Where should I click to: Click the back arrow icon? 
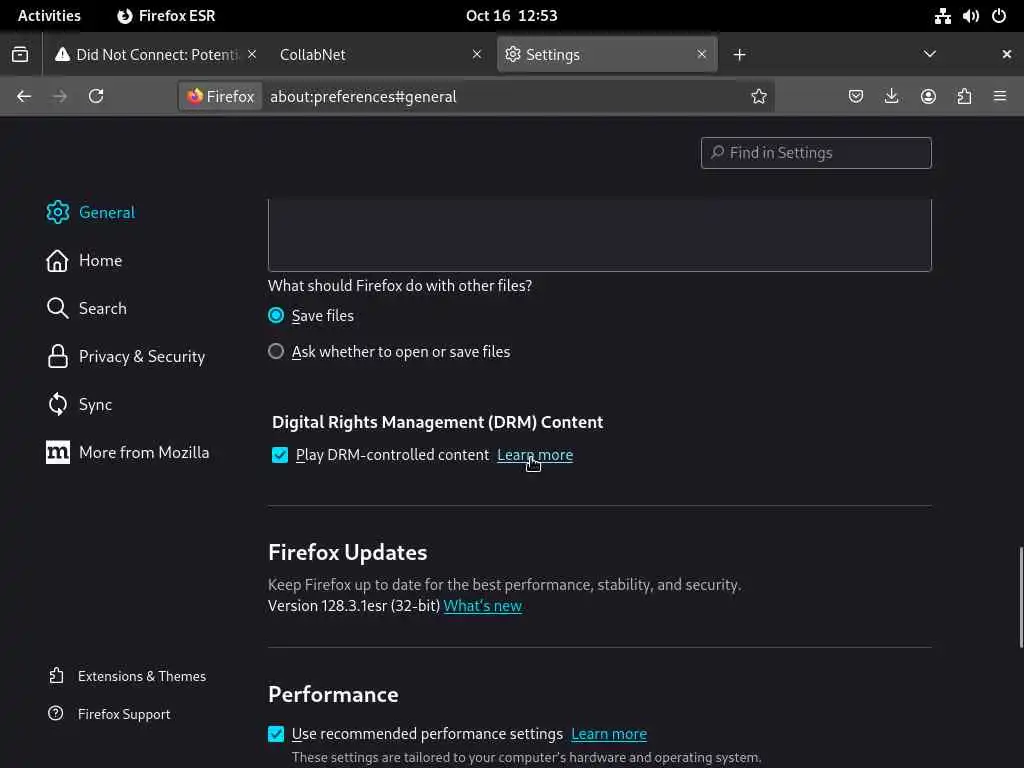(x=24, y=96)
